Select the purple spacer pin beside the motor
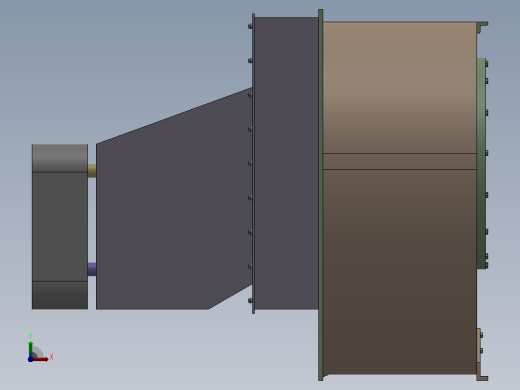This screenshot has height=390, width=520. click(92, 269)
